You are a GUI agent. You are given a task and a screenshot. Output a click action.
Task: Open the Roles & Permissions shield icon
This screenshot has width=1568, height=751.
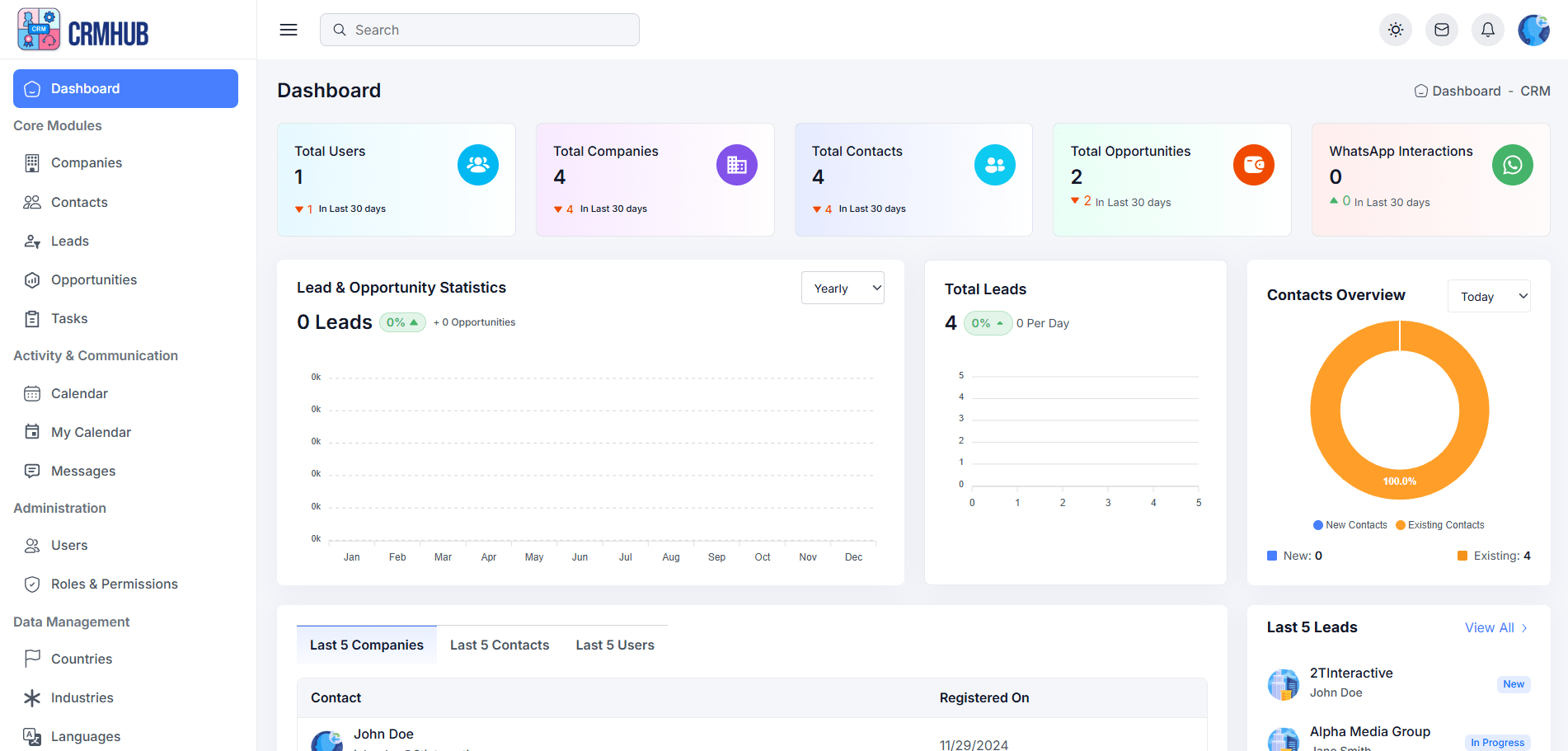coord(31,584)
